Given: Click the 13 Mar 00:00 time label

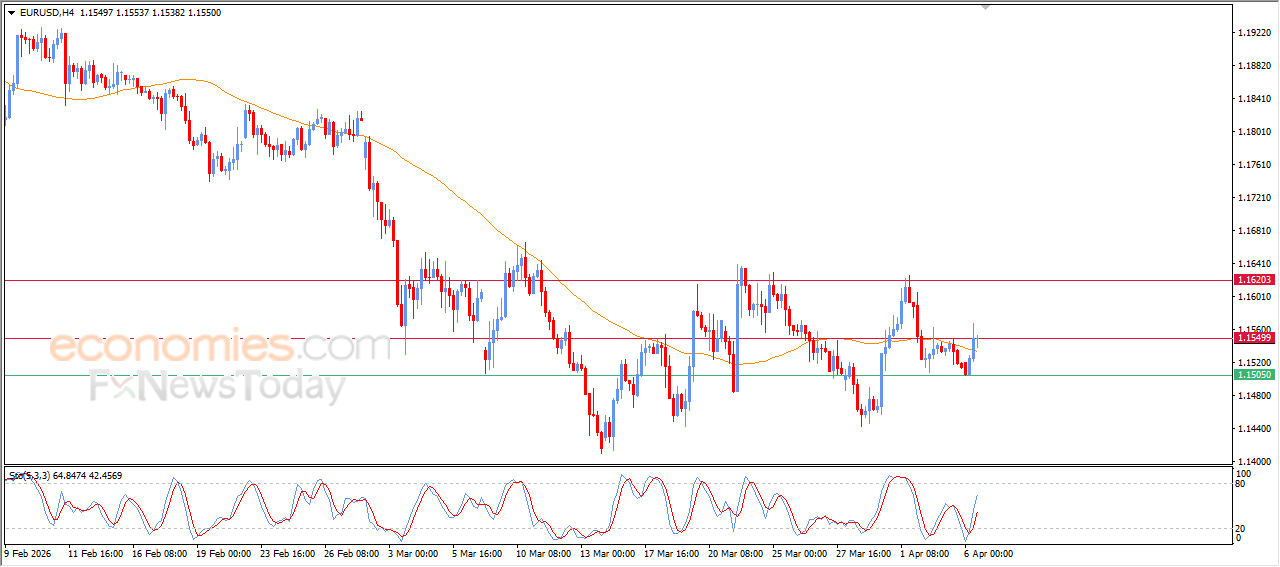Looking at the screenshot, I should (x=606, y=552).
